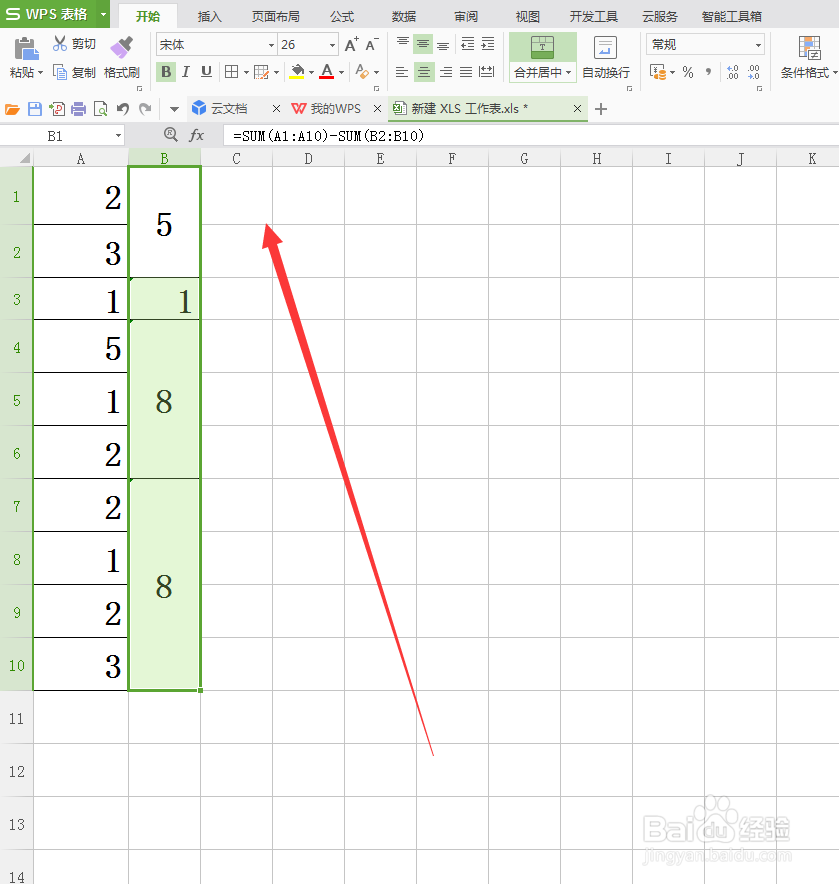Switch to the 公式 ribbon tab
The image size is (839, 884).
(x=342, y=16)
